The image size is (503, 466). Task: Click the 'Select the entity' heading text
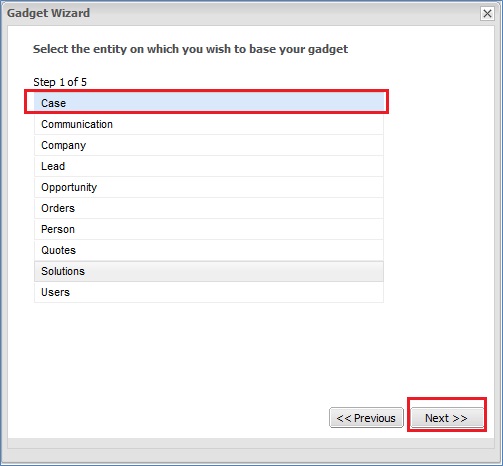190,49
